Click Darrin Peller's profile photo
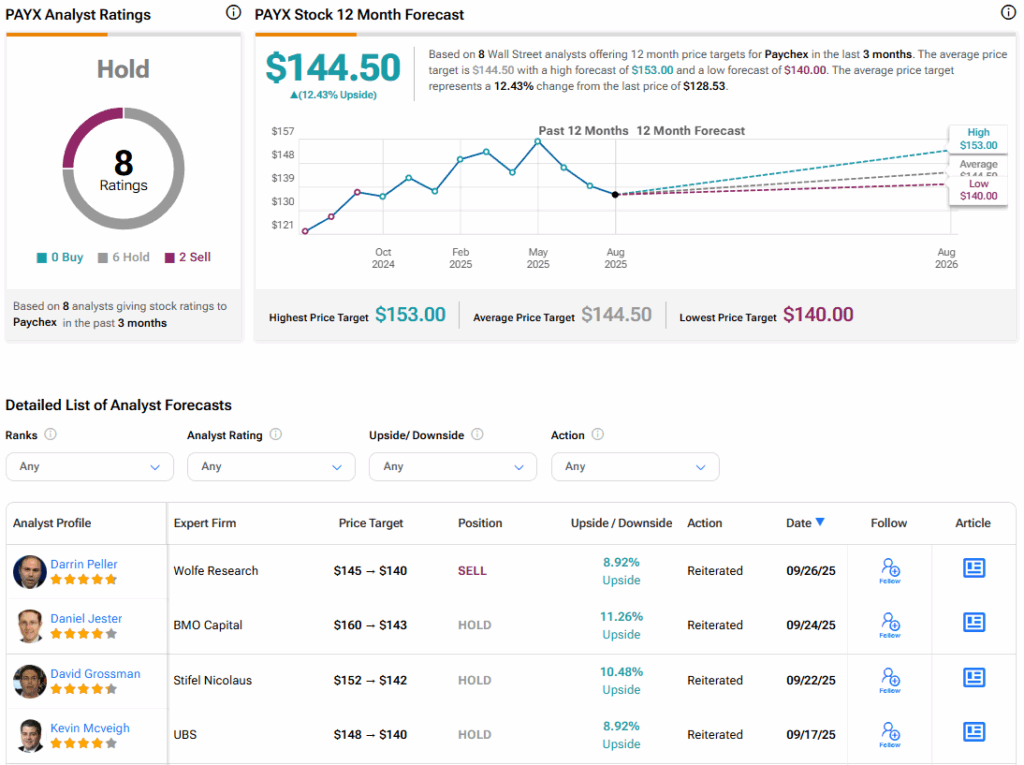 tap(29, 572)
